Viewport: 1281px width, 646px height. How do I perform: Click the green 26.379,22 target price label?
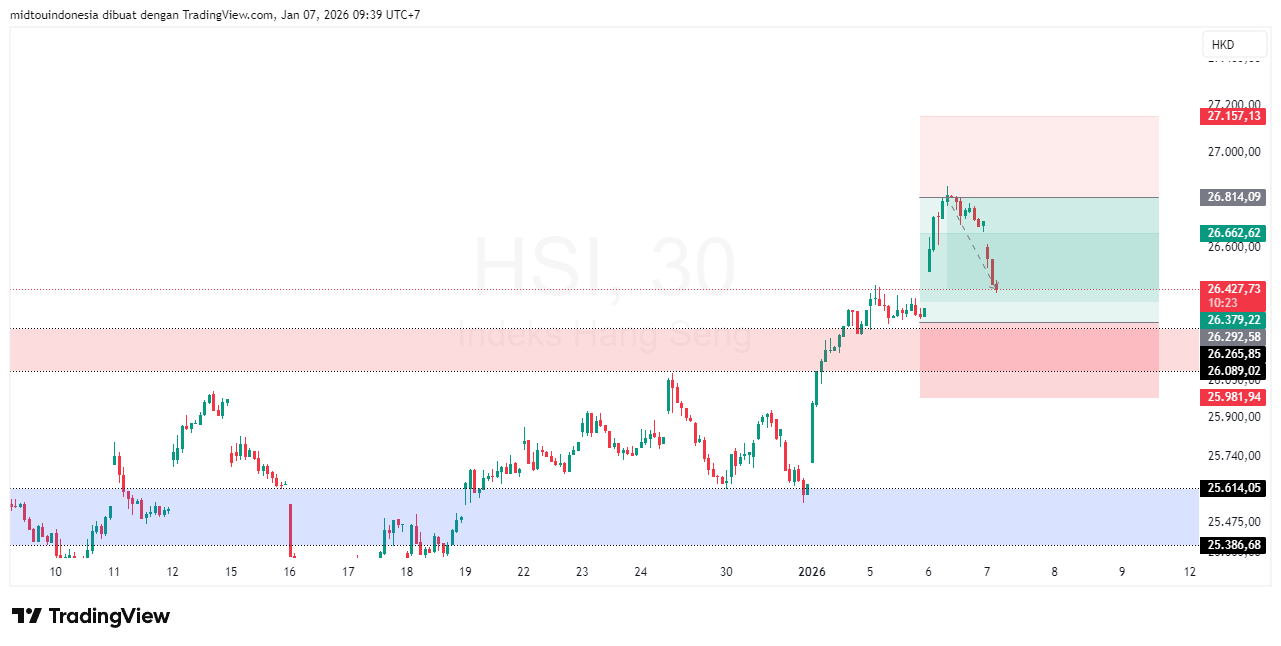1233,320
